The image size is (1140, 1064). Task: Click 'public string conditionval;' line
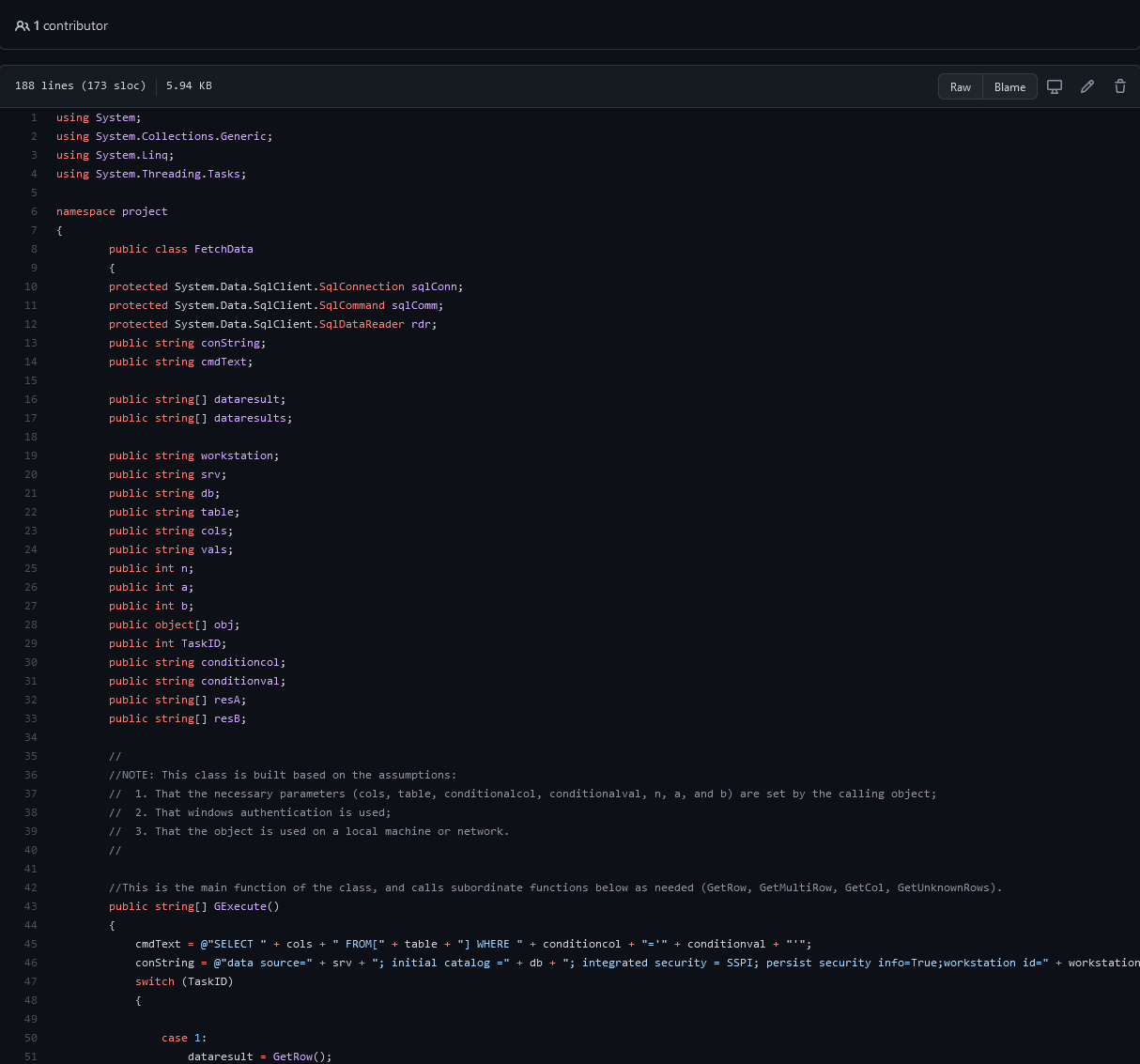click(x=197, y=681)
